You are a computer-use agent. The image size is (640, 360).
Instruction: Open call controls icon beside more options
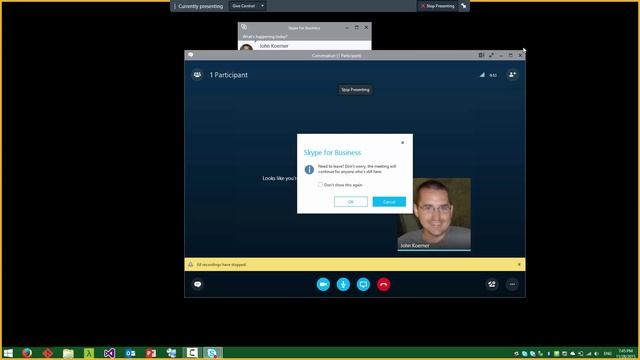[492, 284]
